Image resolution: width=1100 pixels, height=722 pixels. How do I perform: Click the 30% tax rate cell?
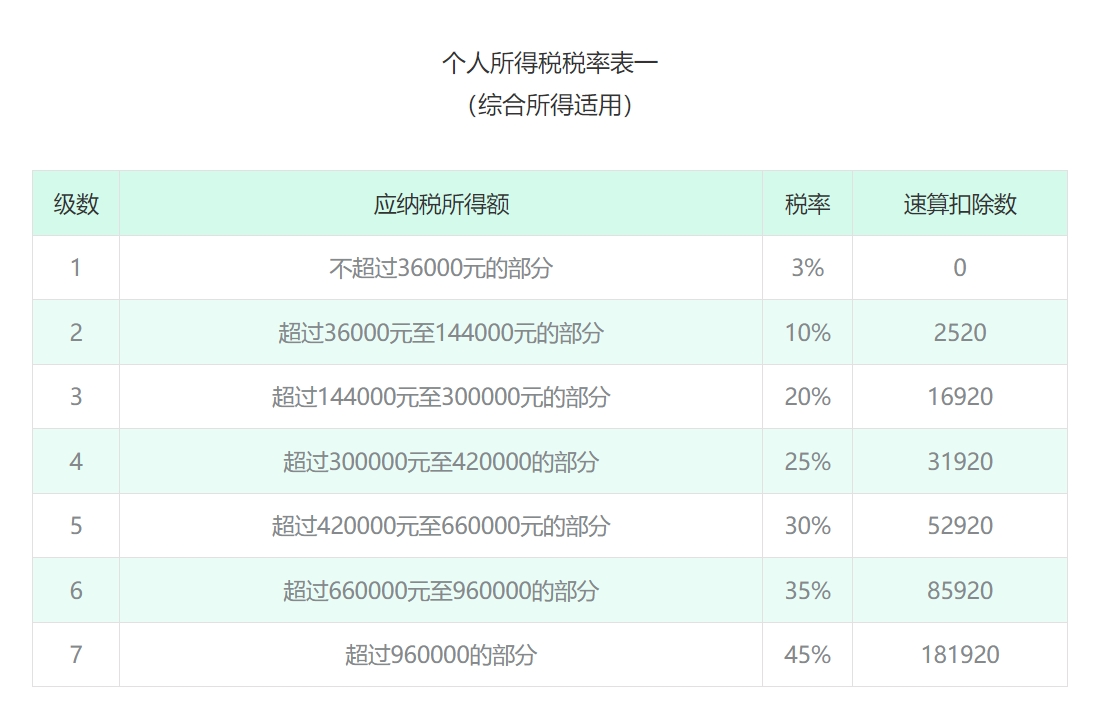[807, 526]
